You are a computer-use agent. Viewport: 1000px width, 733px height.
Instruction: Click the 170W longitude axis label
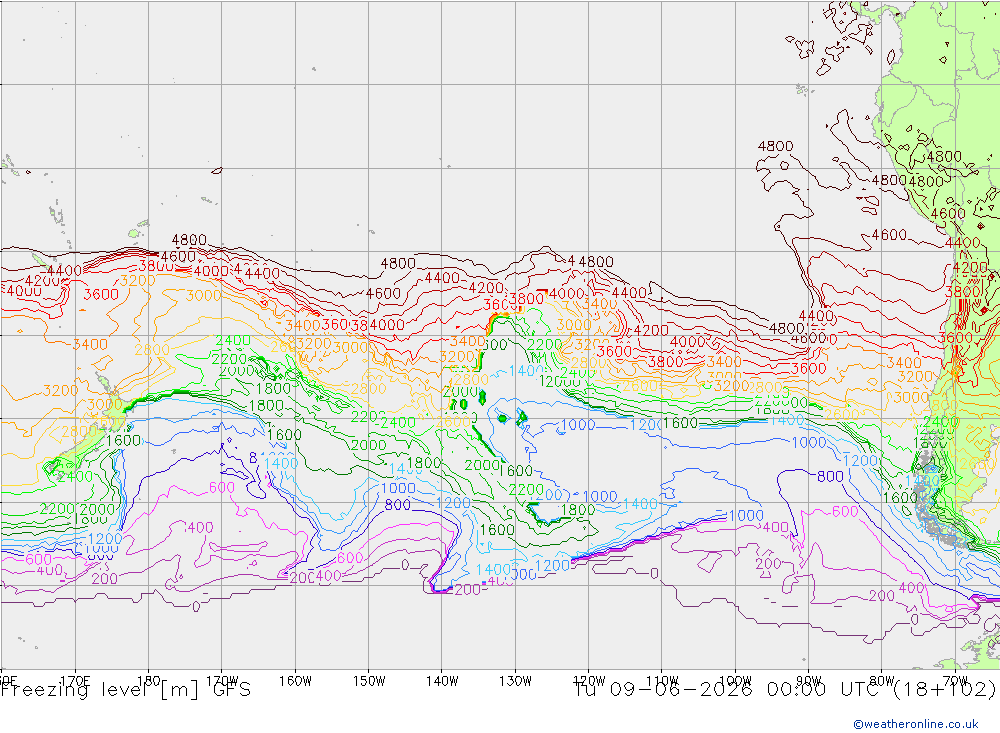coord(222,681)
